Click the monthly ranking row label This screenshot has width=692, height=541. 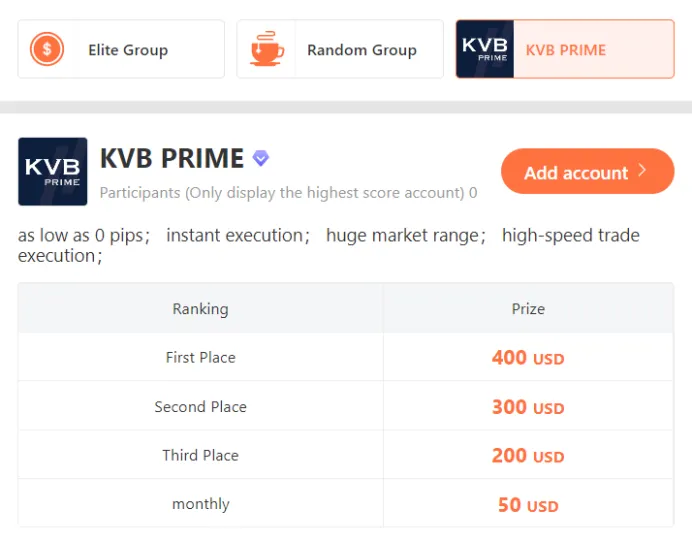click(x=201, y=503)
